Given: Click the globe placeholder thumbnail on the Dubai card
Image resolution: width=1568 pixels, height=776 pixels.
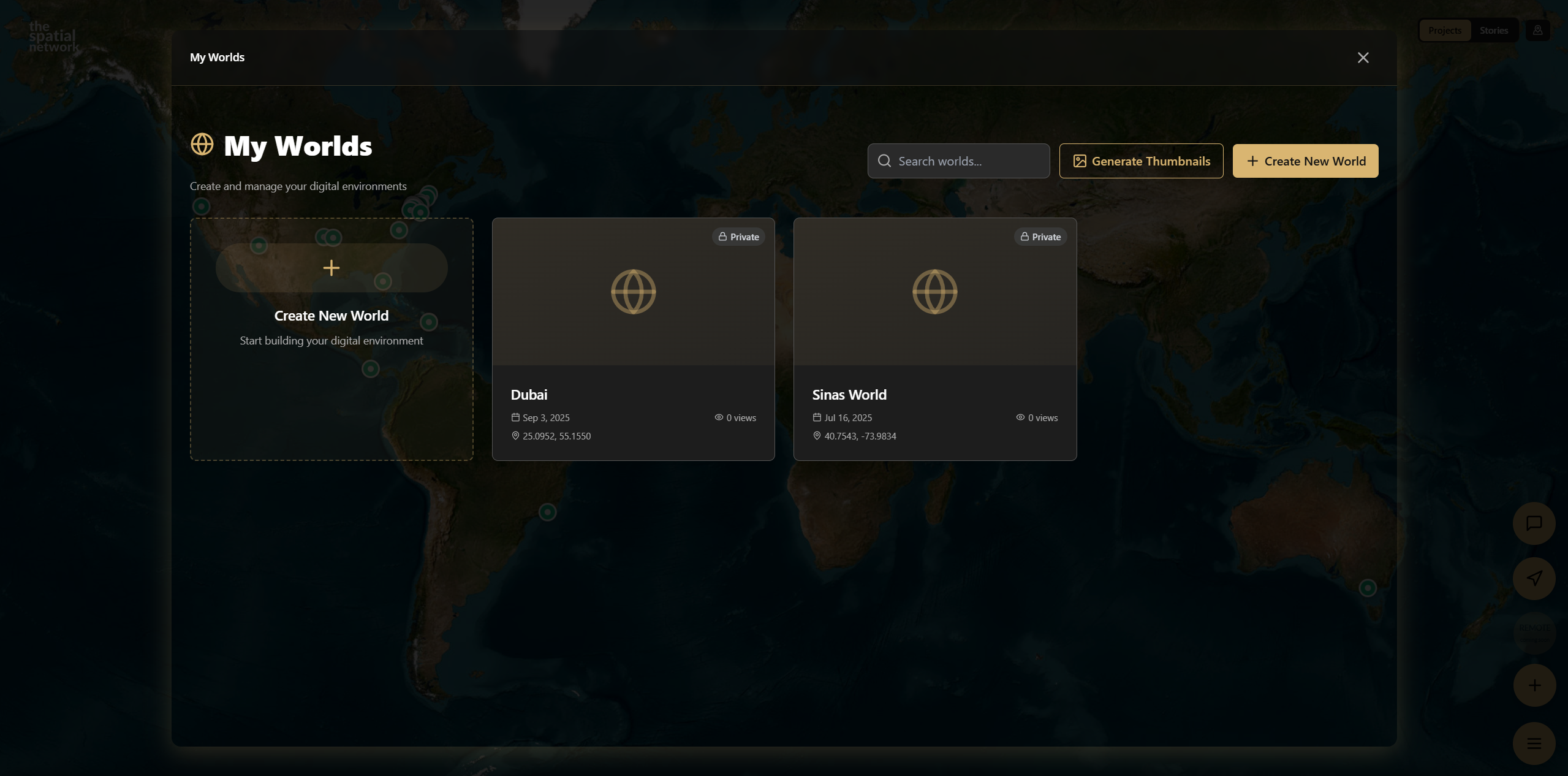Looking at the screenshot, I should pos(632,291).
